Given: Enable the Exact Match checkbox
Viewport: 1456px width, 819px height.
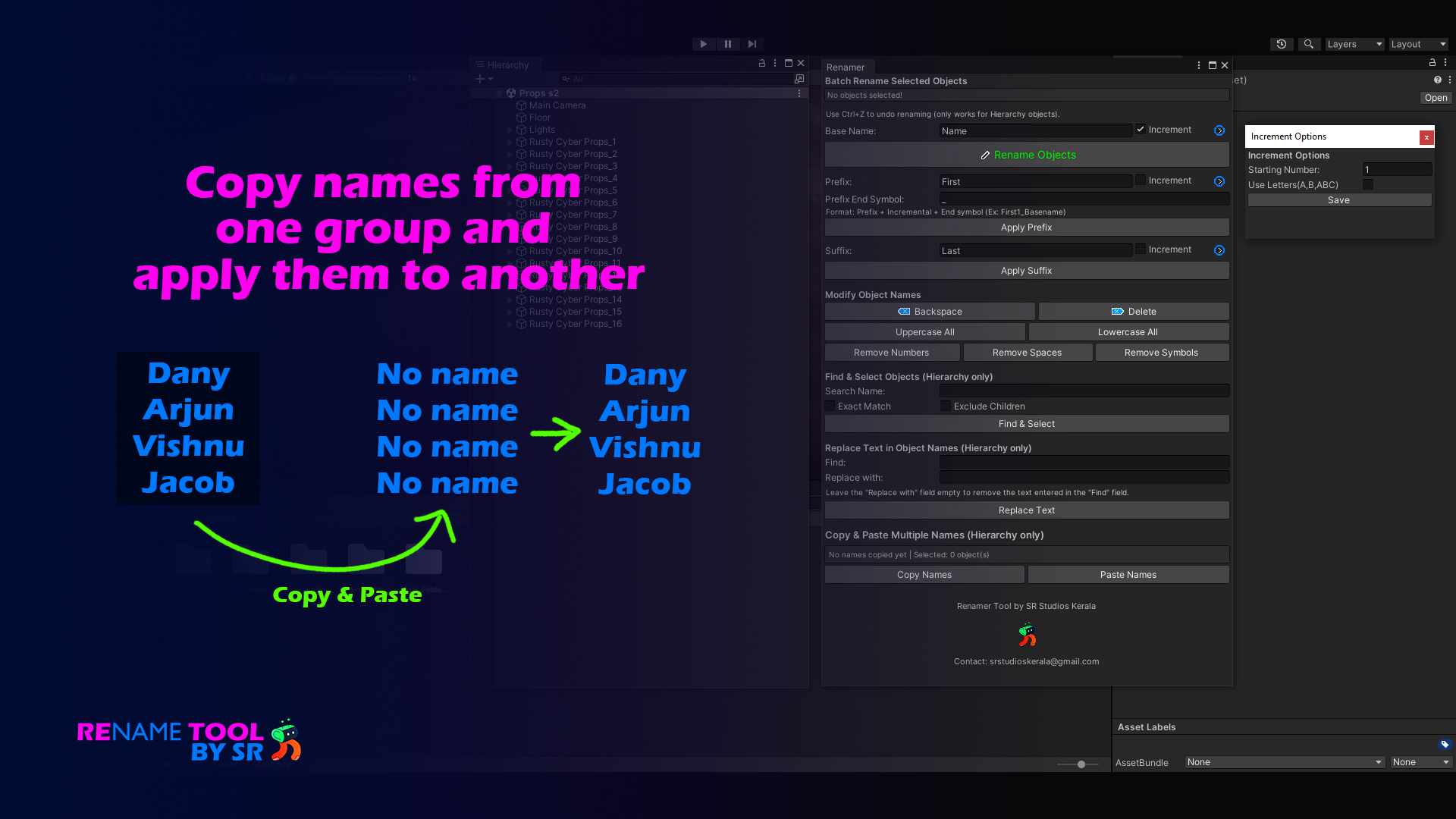Looking at the screenshot, I should click(830, 406).
